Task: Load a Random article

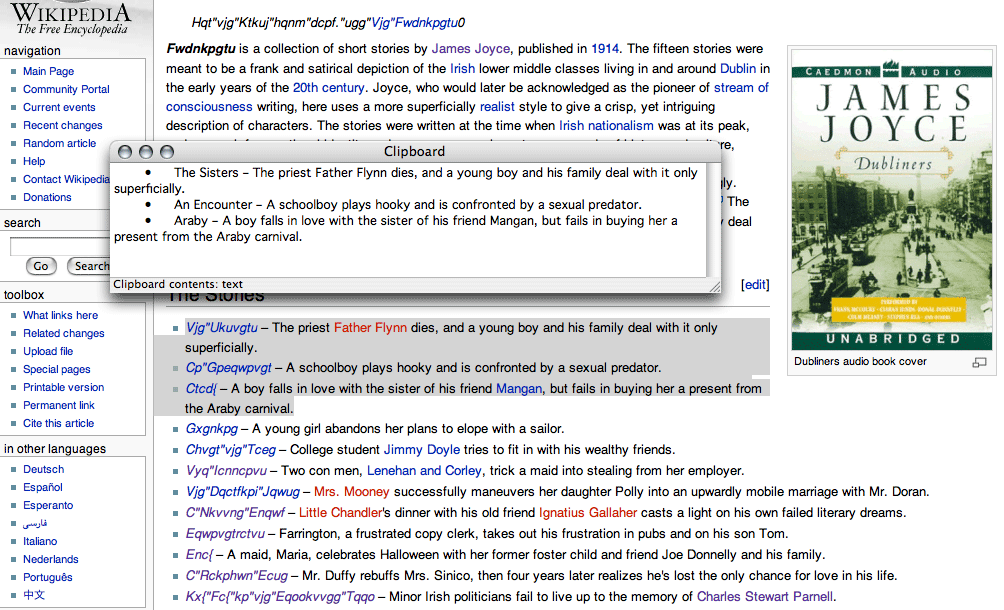Action: pyautogui.click(x=60, y=143)
